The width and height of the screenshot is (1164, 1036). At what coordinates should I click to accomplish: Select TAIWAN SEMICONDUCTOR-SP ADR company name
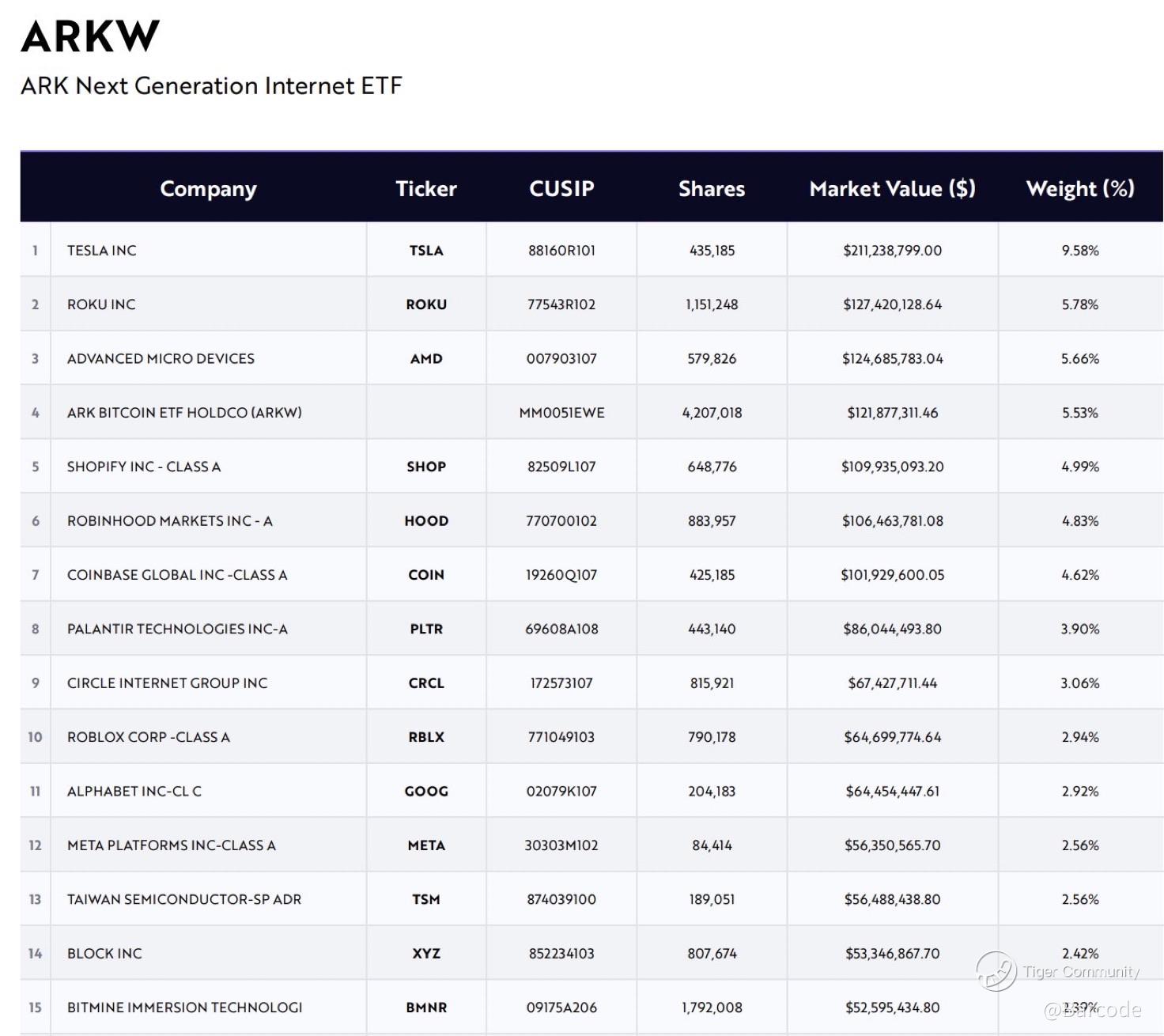(184, 900)
